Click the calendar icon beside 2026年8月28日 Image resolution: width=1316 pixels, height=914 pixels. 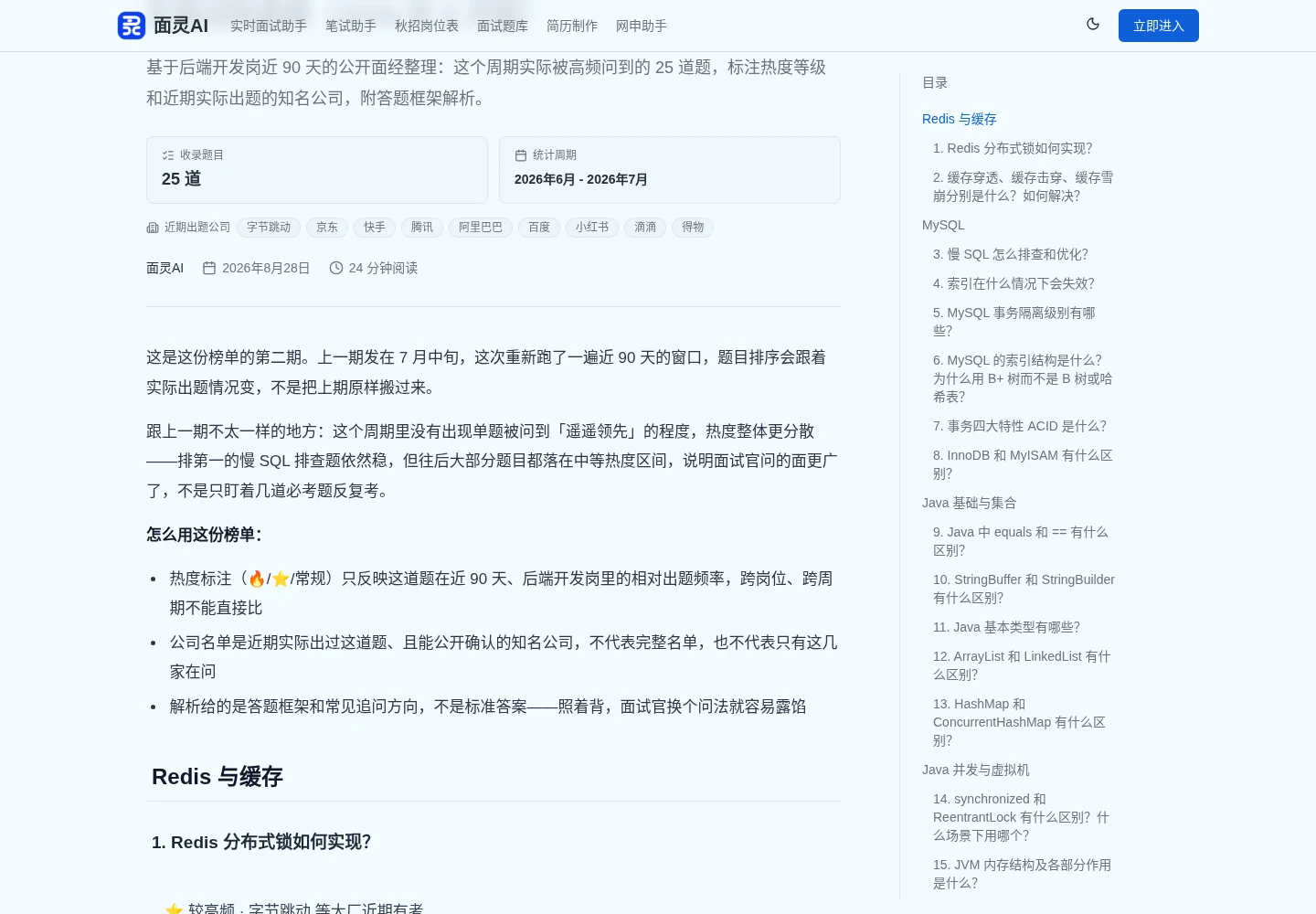pos(209,268)
